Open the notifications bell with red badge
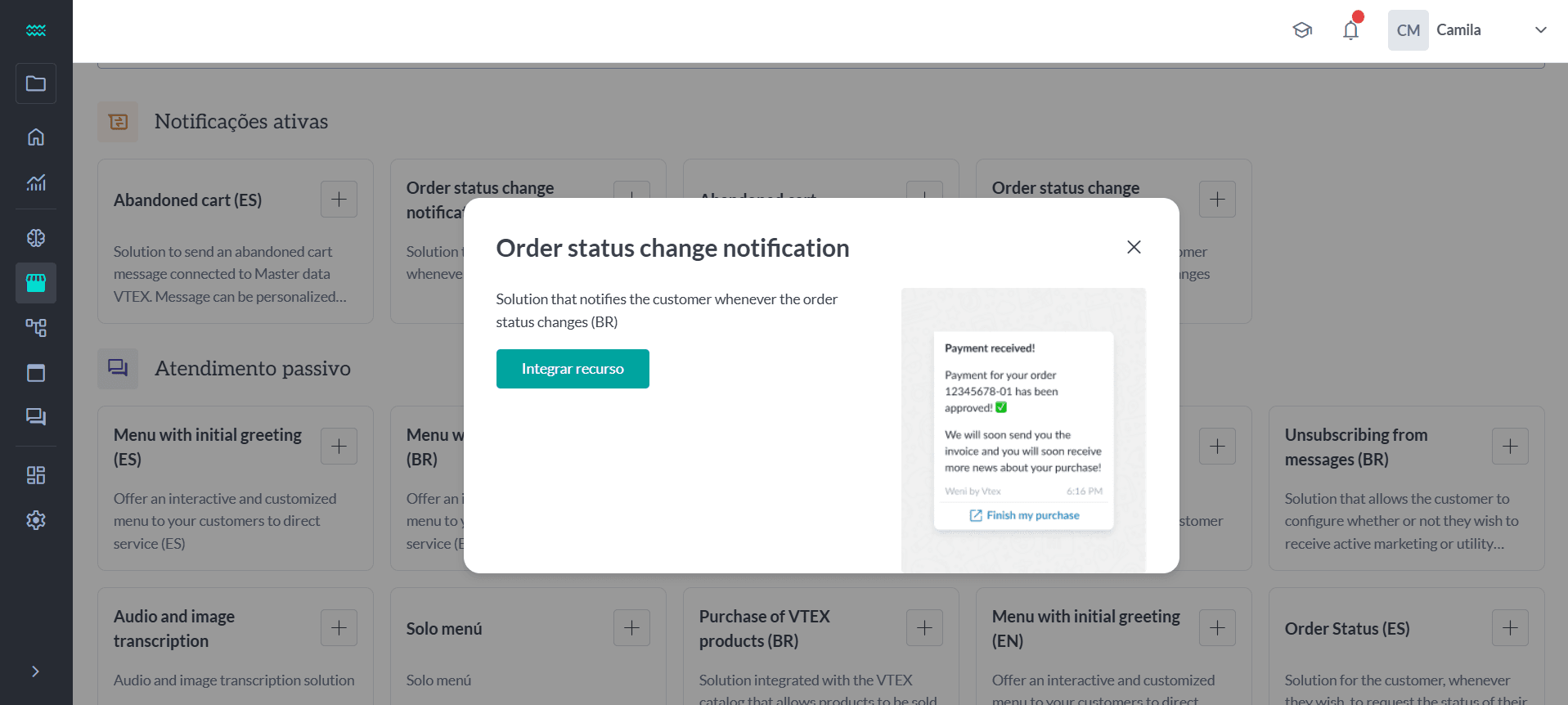This screenshot has width=1568, height=705. tap(1351, 29)
